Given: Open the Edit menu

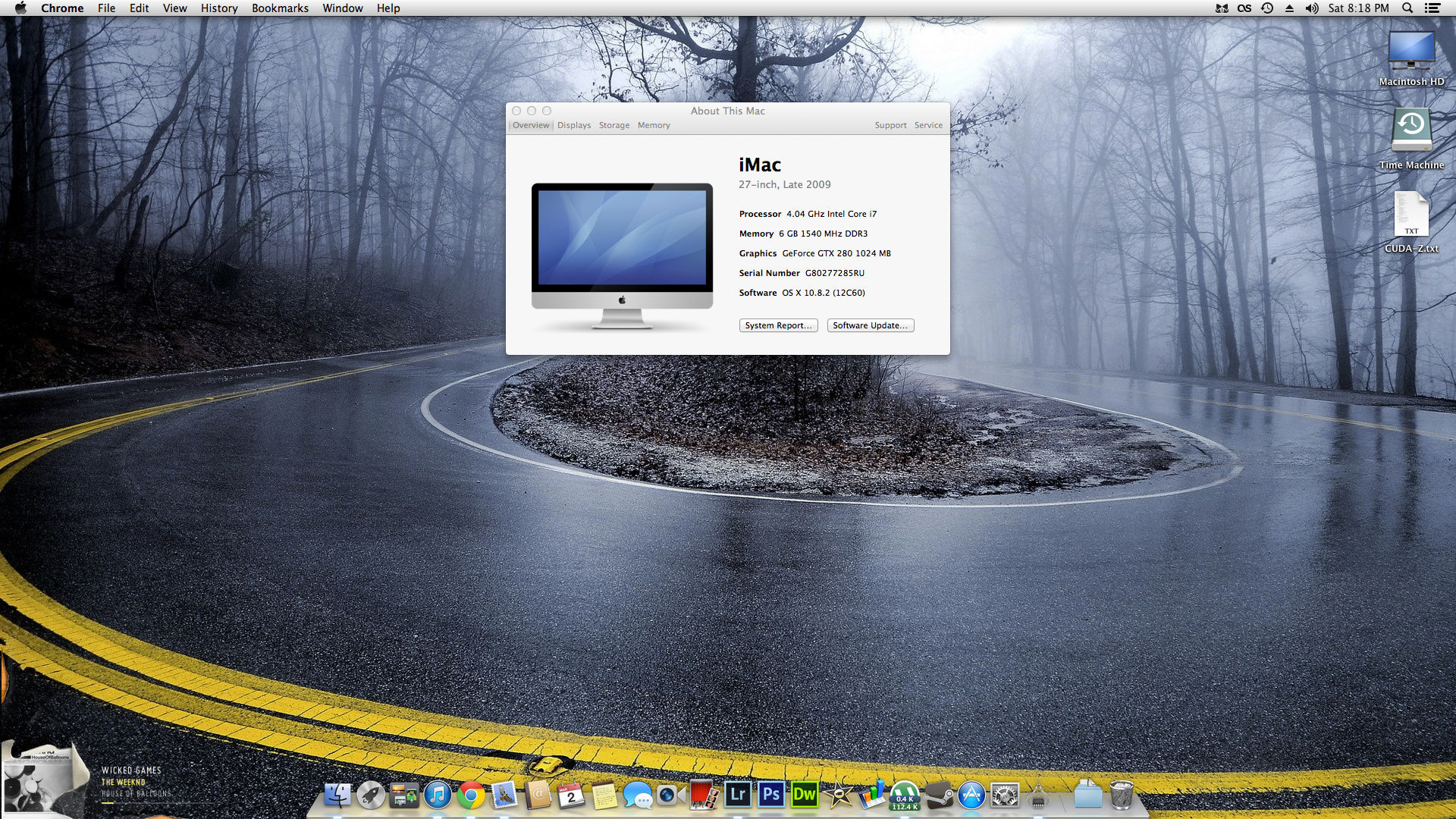Looking at the screenshot, I should click(139, 8).
